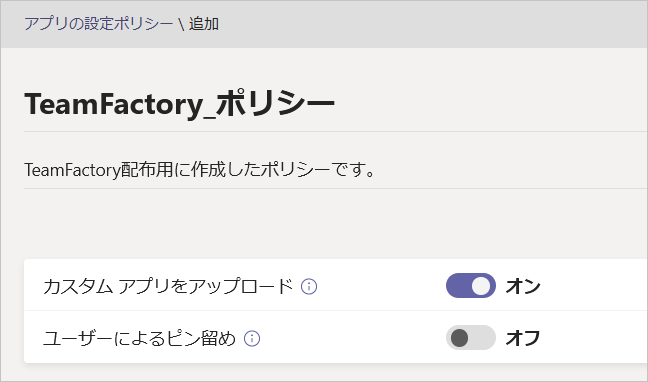The height and width of the screenshot is (382, 648).
Task: Click the backslash separator in the breadcrumb
Action: point(181,24)
